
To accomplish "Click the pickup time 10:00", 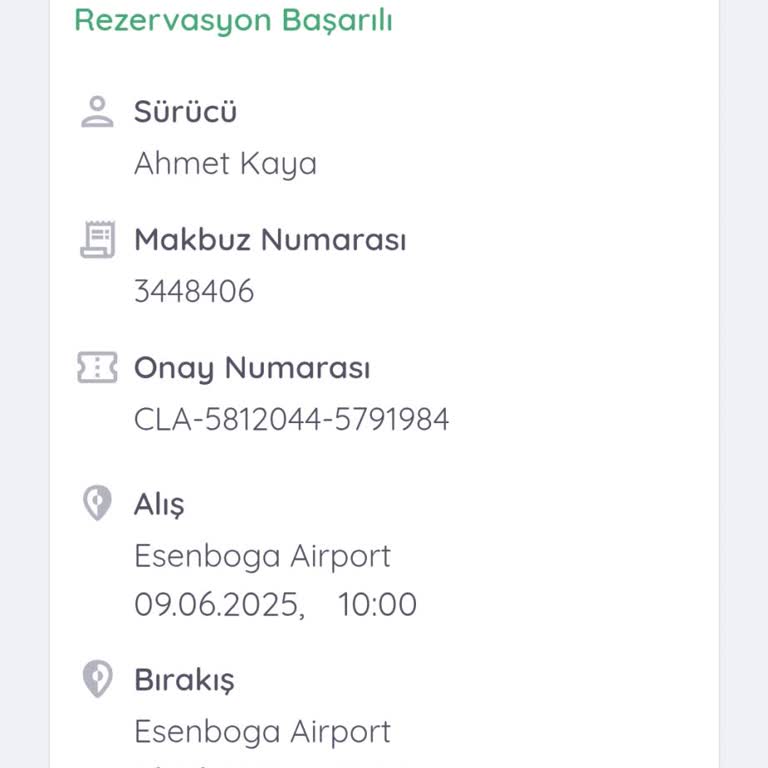I will click(x=377, y=604).
